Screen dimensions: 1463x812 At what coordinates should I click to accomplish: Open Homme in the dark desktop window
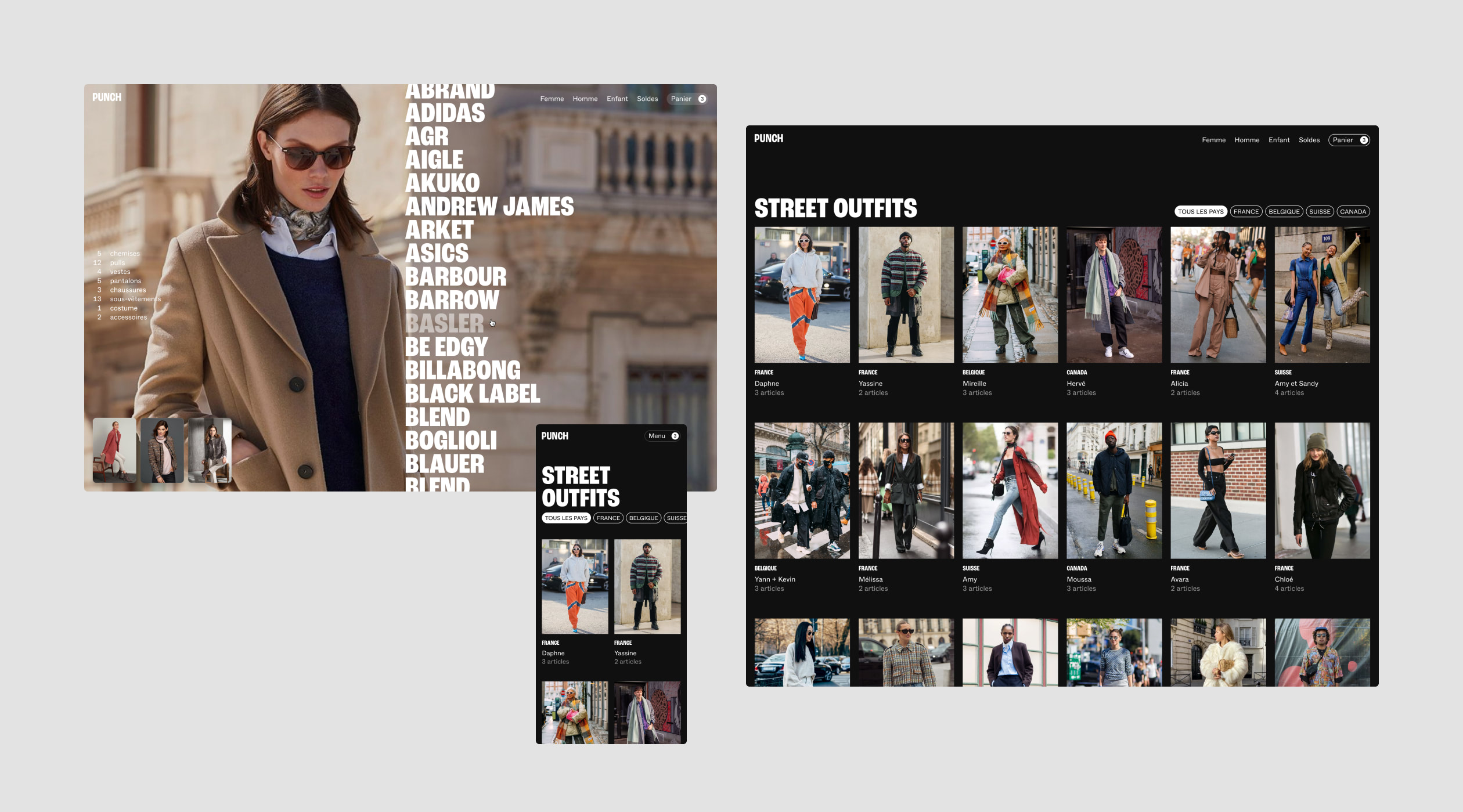[1246, 140]
